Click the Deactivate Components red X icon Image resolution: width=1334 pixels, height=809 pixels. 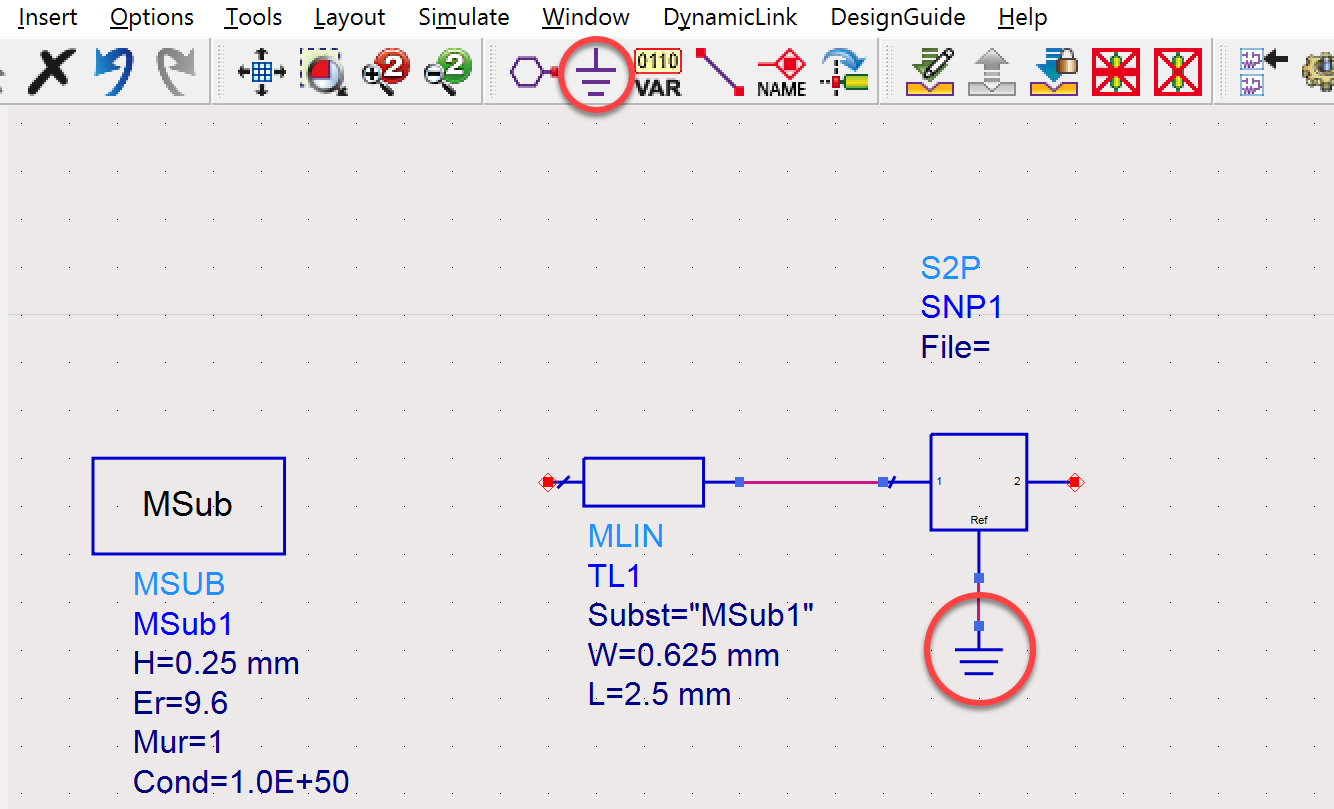(1116, 72)
